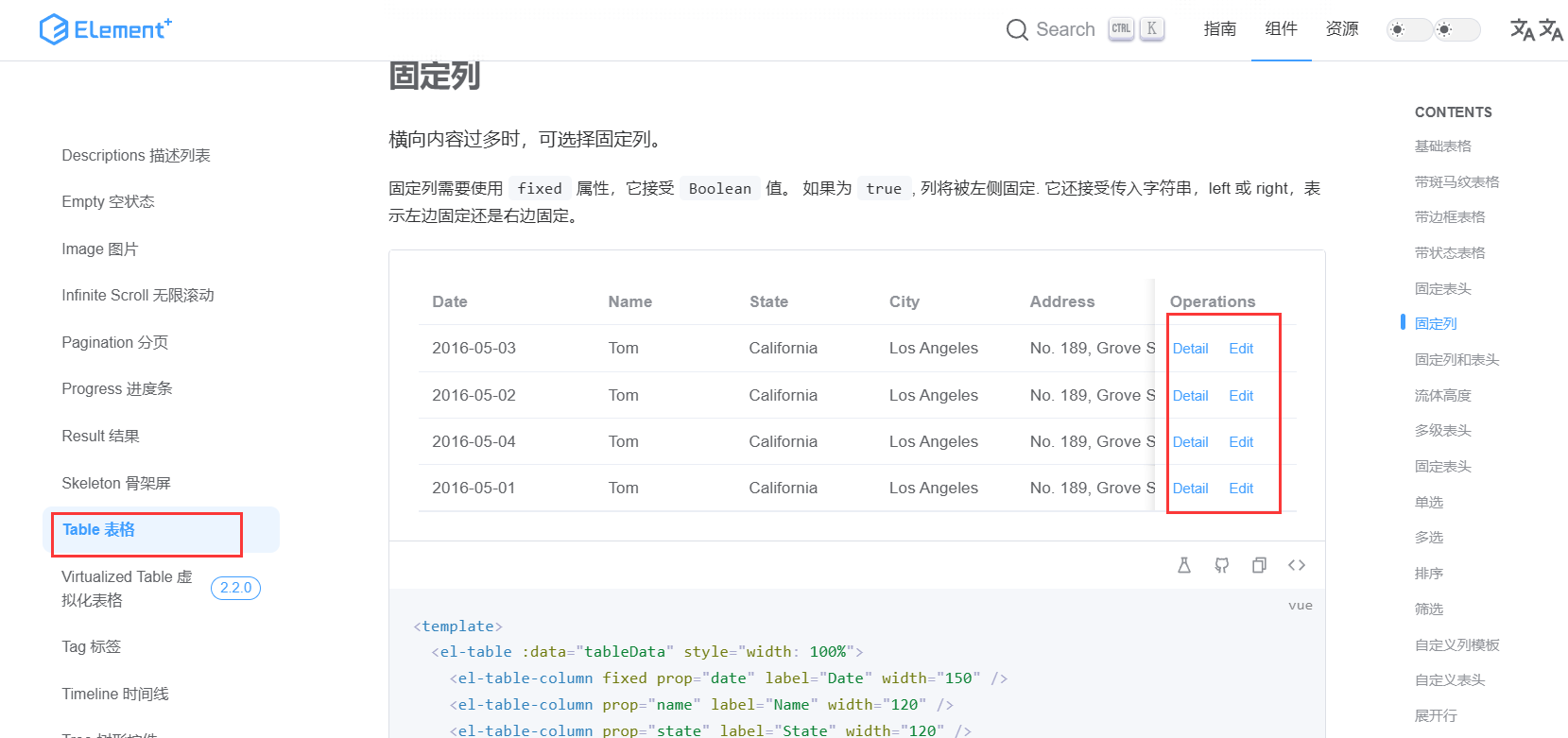Click the Element Plus logo
1568x738 pixels.
coord(106,29)
